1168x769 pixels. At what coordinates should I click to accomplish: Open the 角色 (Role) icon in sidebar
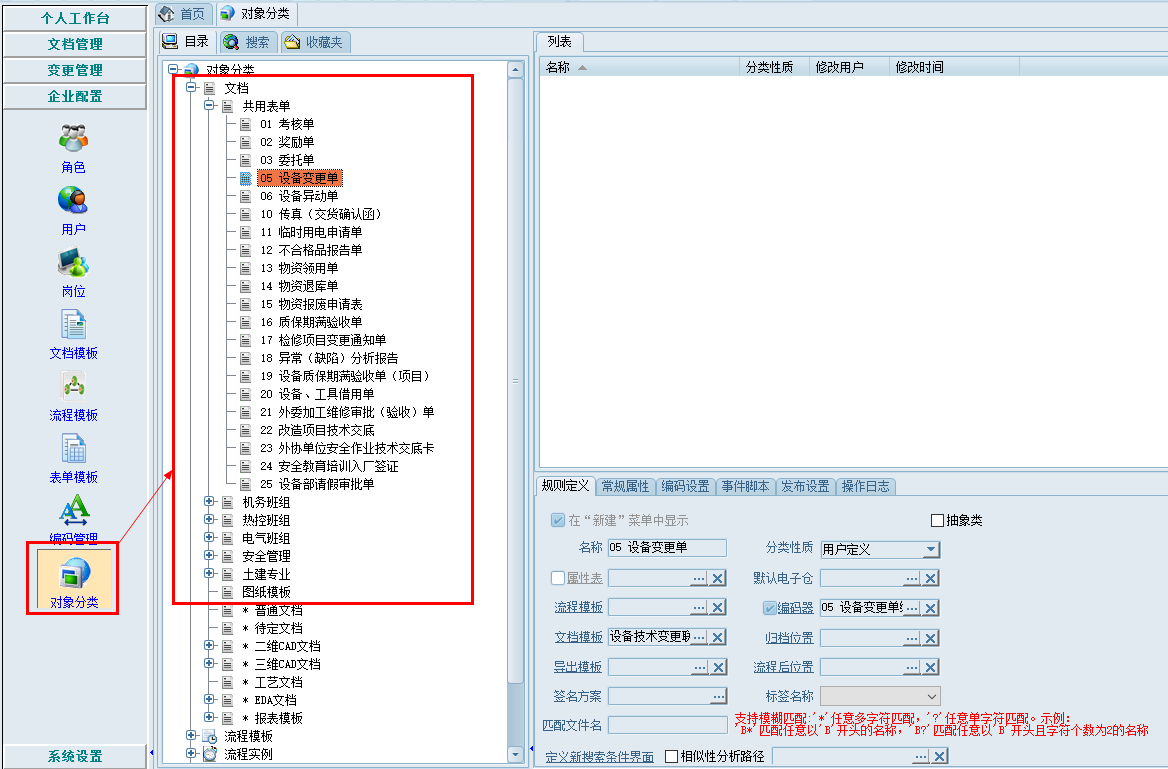73,138
